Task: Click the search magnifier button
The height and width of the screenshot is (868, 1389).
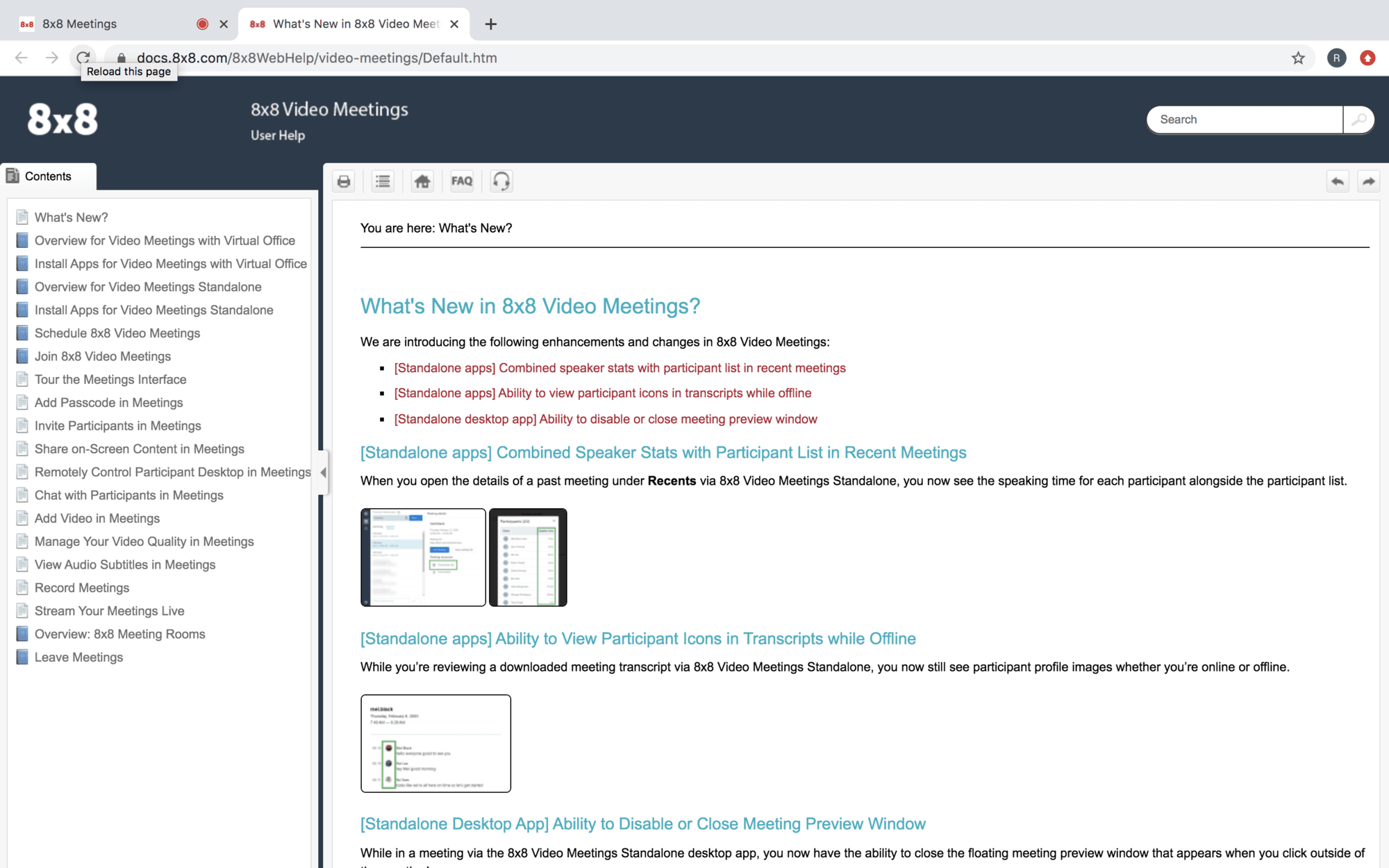Action: pos(1359,119)
